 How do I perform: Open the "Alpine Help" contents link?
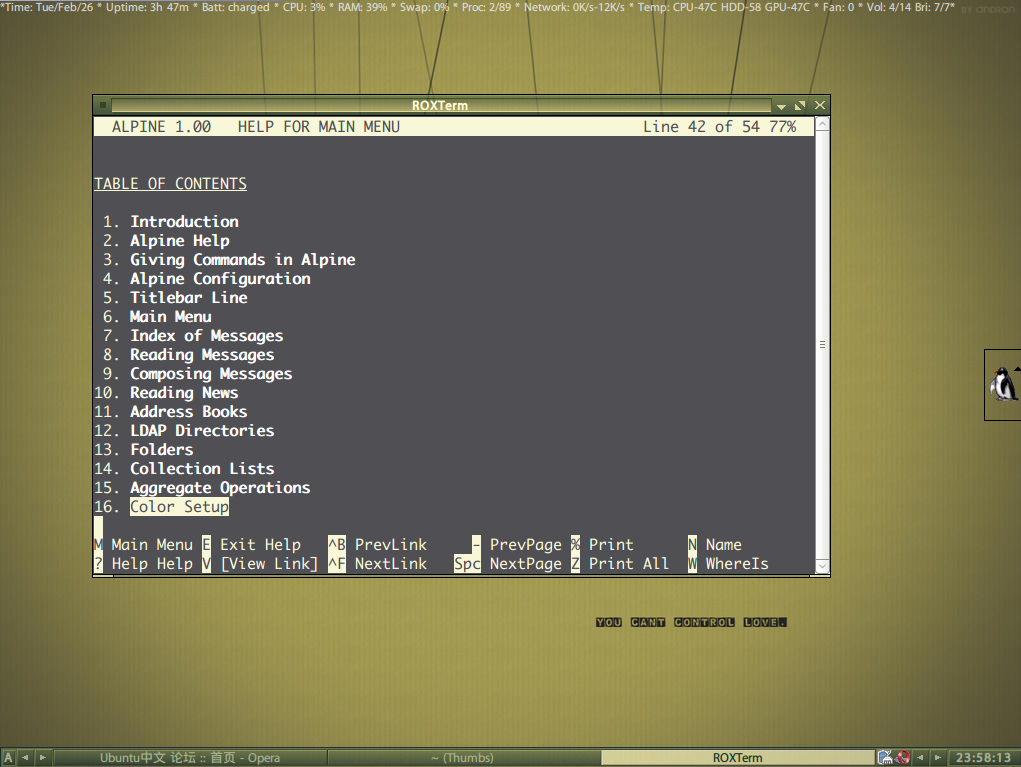click(x=180, y=241)
